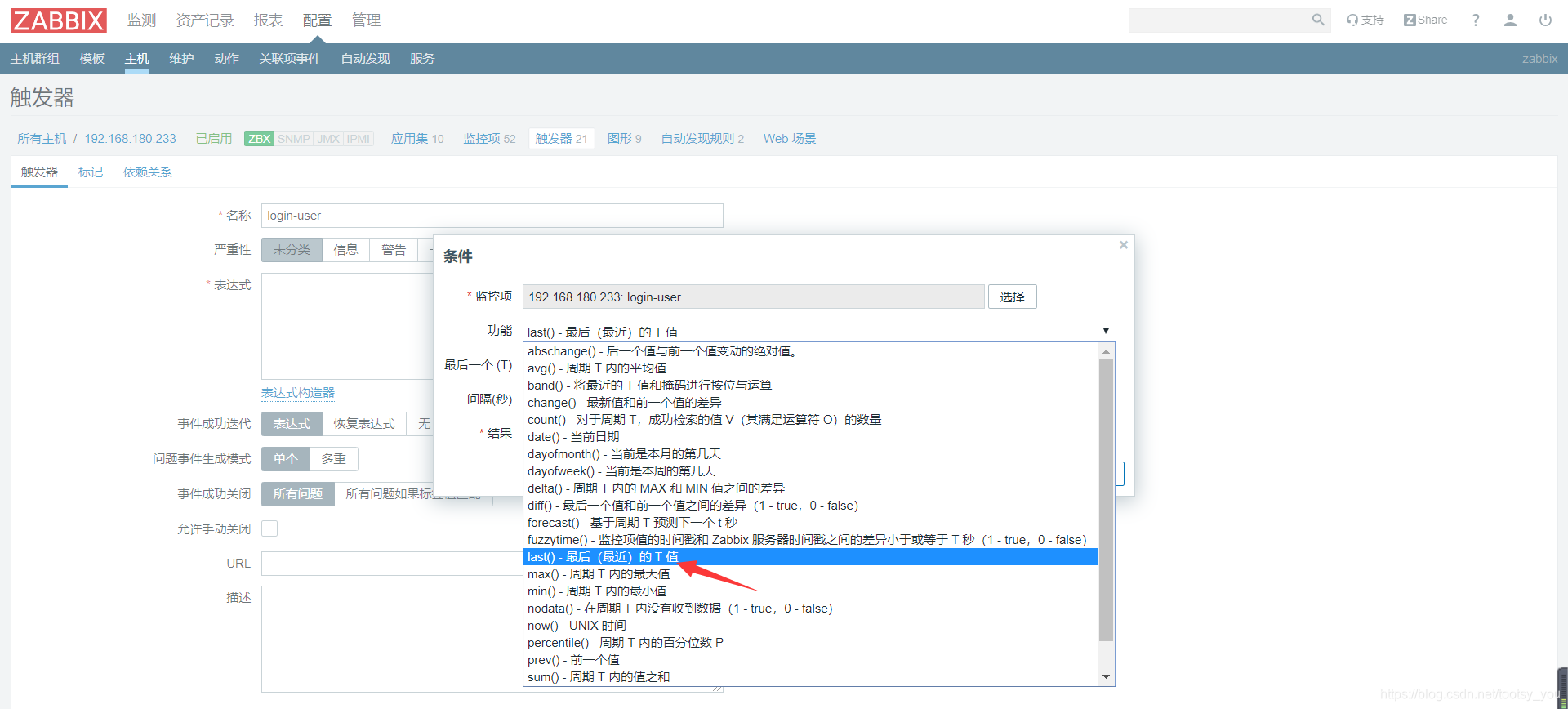Click the 选择 button for 监控项
This screenshot has height=709, width=1568.
(x=1012, y=297)
